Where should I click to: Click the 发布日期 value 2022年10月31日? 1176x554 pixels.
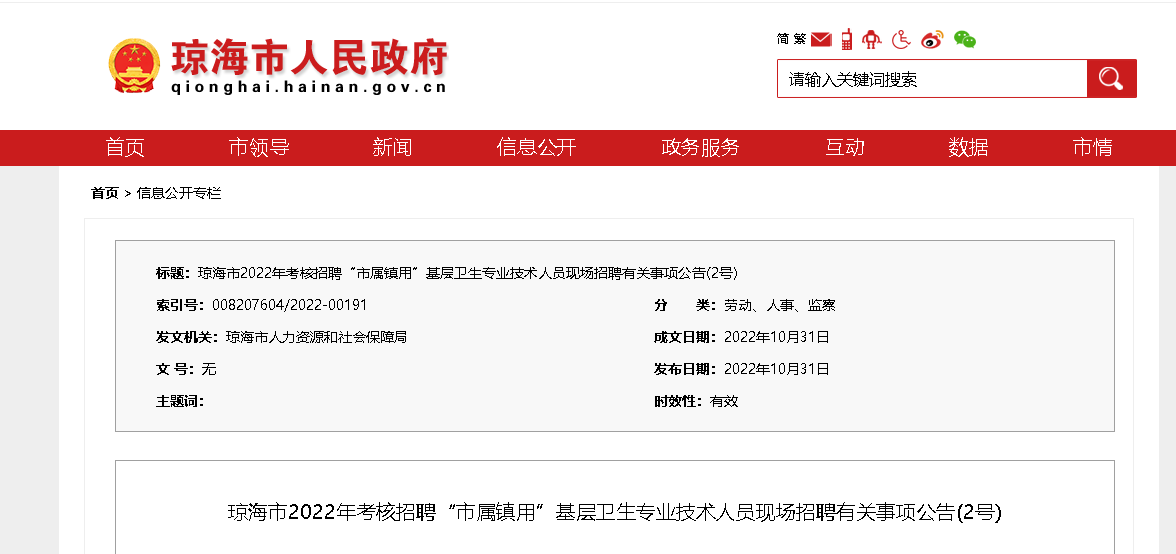point(776,369)
